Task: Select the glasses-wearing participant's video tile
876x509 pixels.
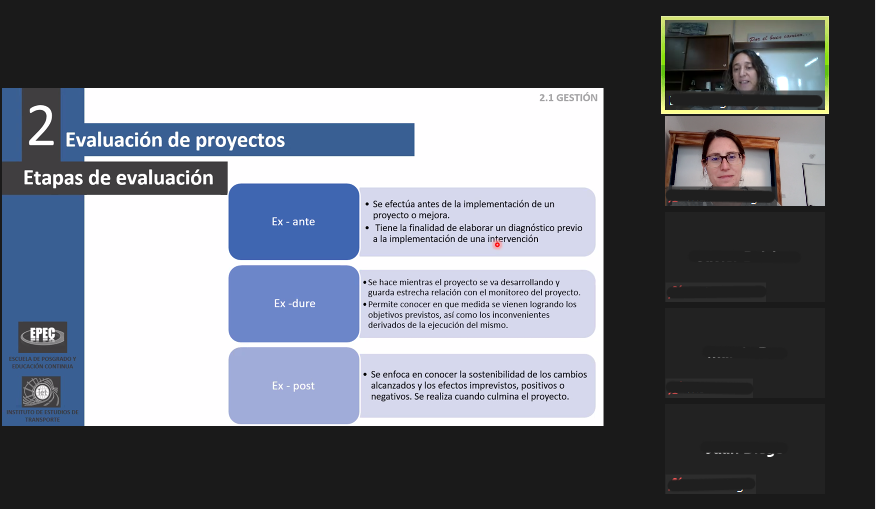Action: 745,161
